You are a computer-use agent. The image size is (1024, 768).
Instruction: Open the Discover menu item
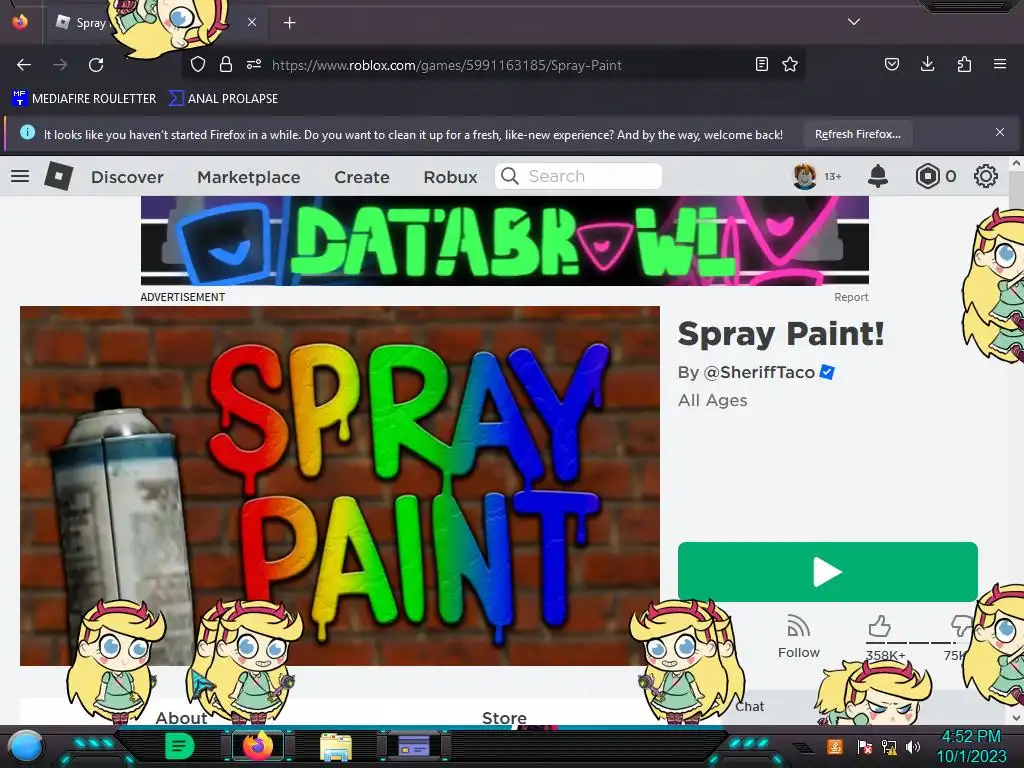click(127, 177)
